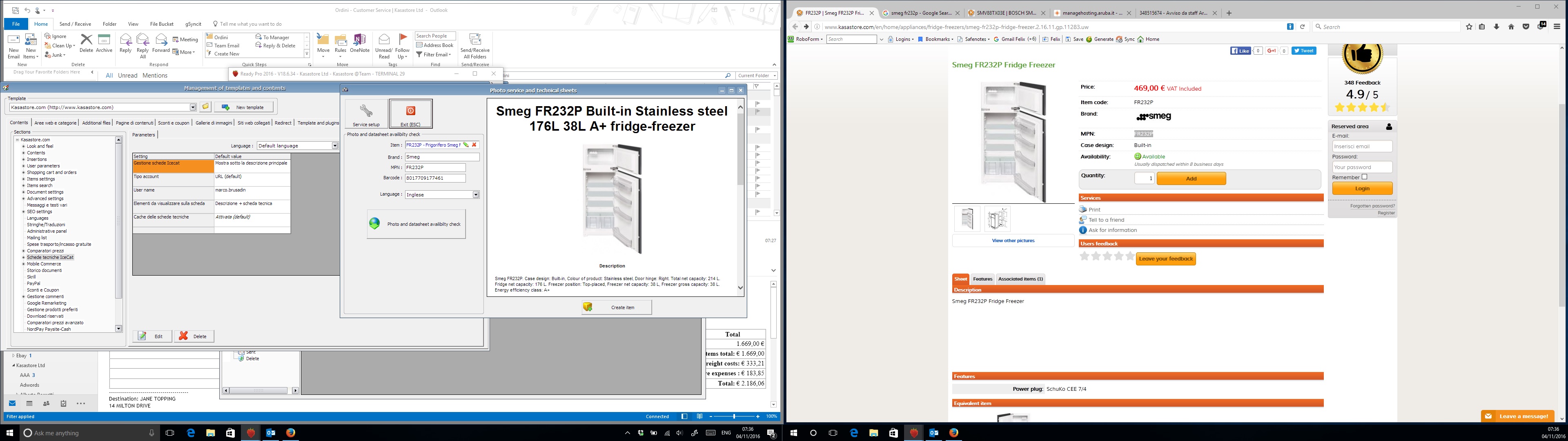This screenshot has width=1568, height=441.
Task: Switch to Sconti e coupon tab
Action: pos(174,123)
